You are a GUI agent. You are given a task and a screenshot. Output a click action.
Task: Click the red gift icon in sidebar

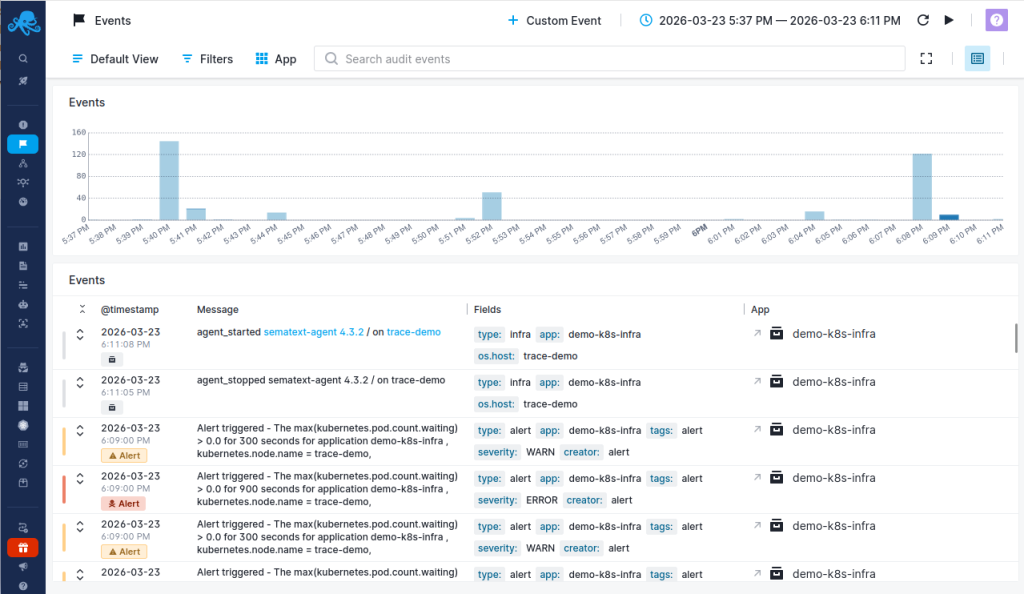22,547
